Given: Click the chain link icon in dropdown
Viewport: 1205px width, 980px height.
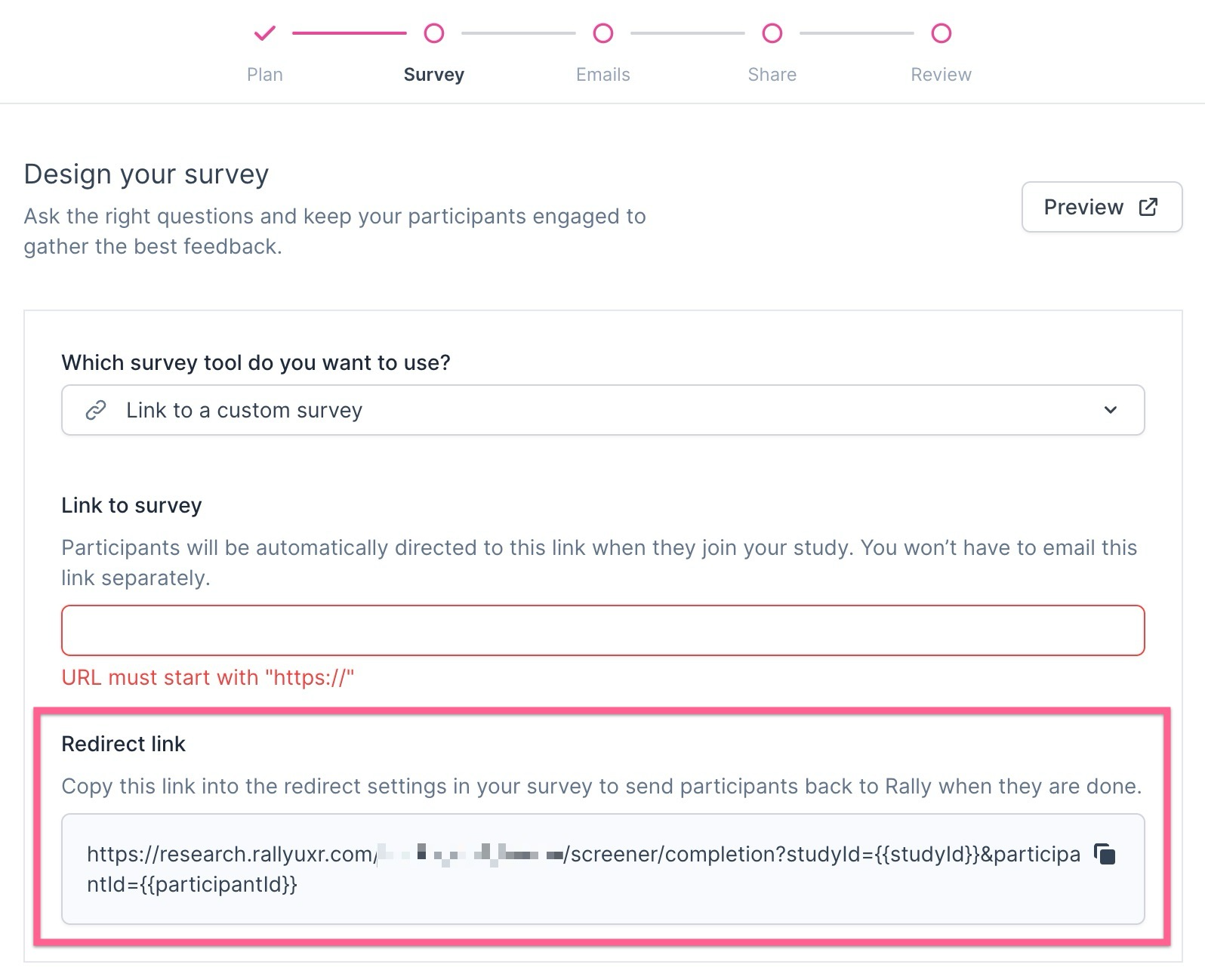Looking at the screenshot, I should coord(96,410).
